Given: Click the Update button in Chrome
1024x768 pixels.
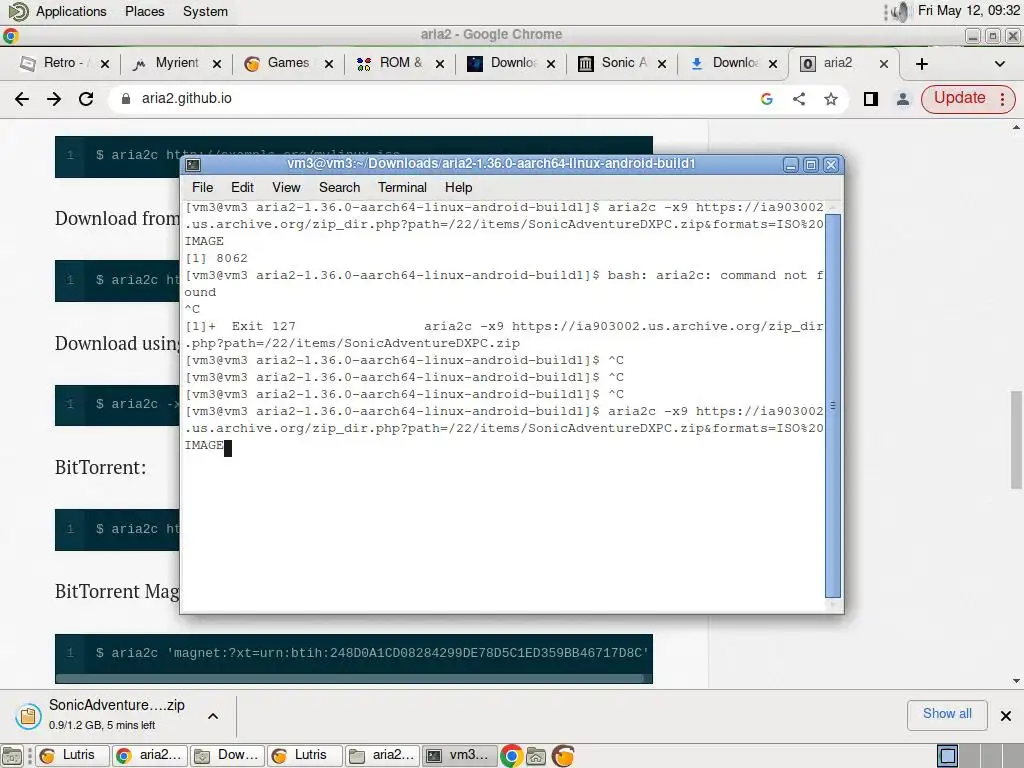Looking at the screenshot, I should tap(959, 99).
